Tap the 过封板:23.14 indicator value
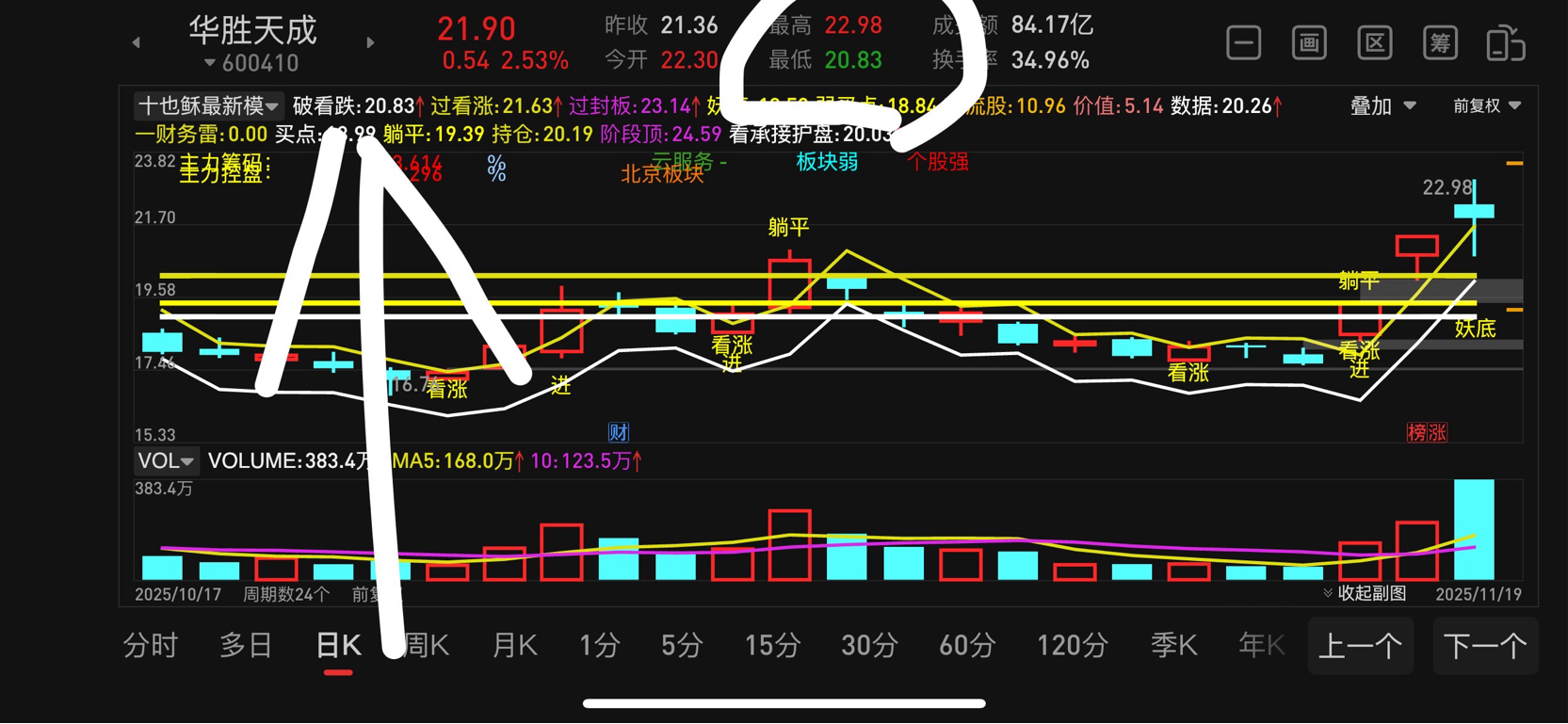The height and width of the screenshot is (724, 1568). [635, 105]
